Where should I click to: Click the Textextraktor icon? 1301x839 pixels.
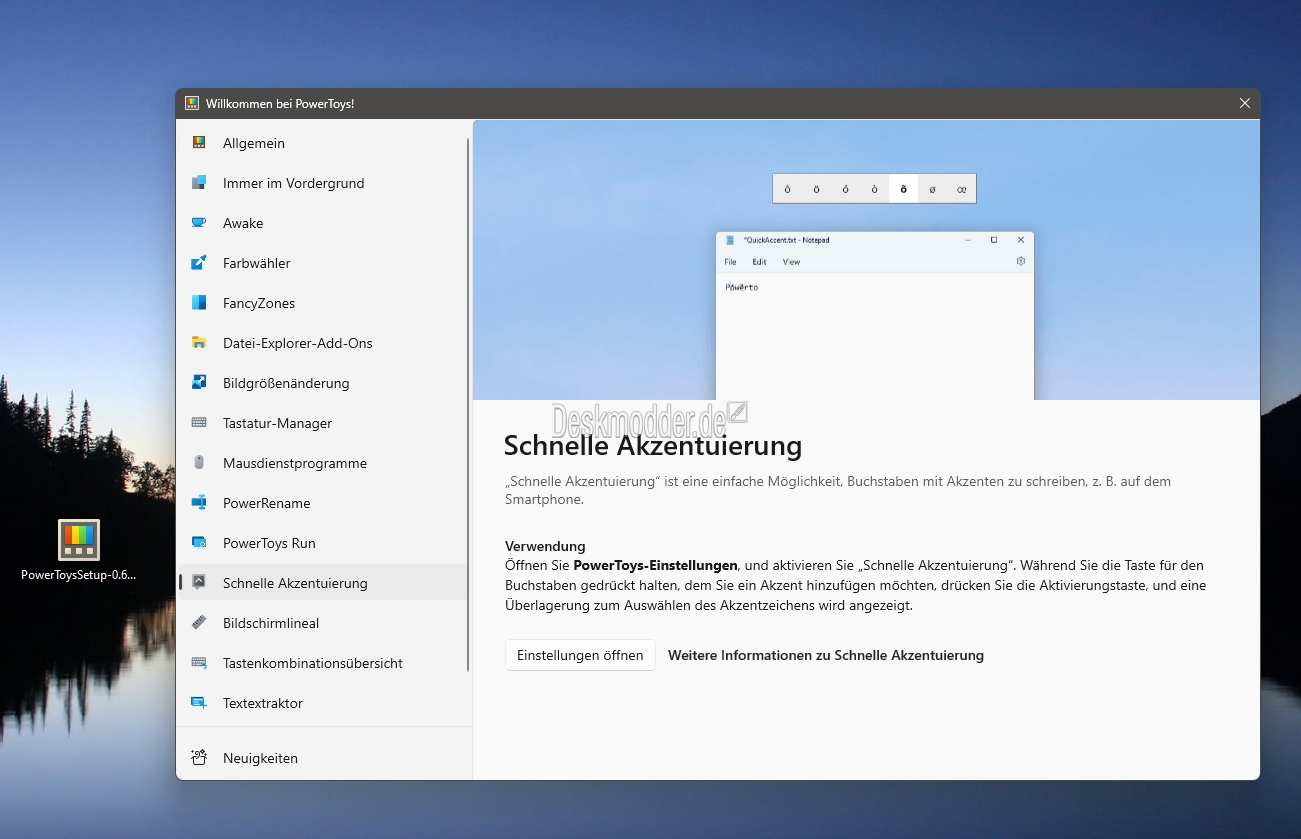click(x=199, y=703)
